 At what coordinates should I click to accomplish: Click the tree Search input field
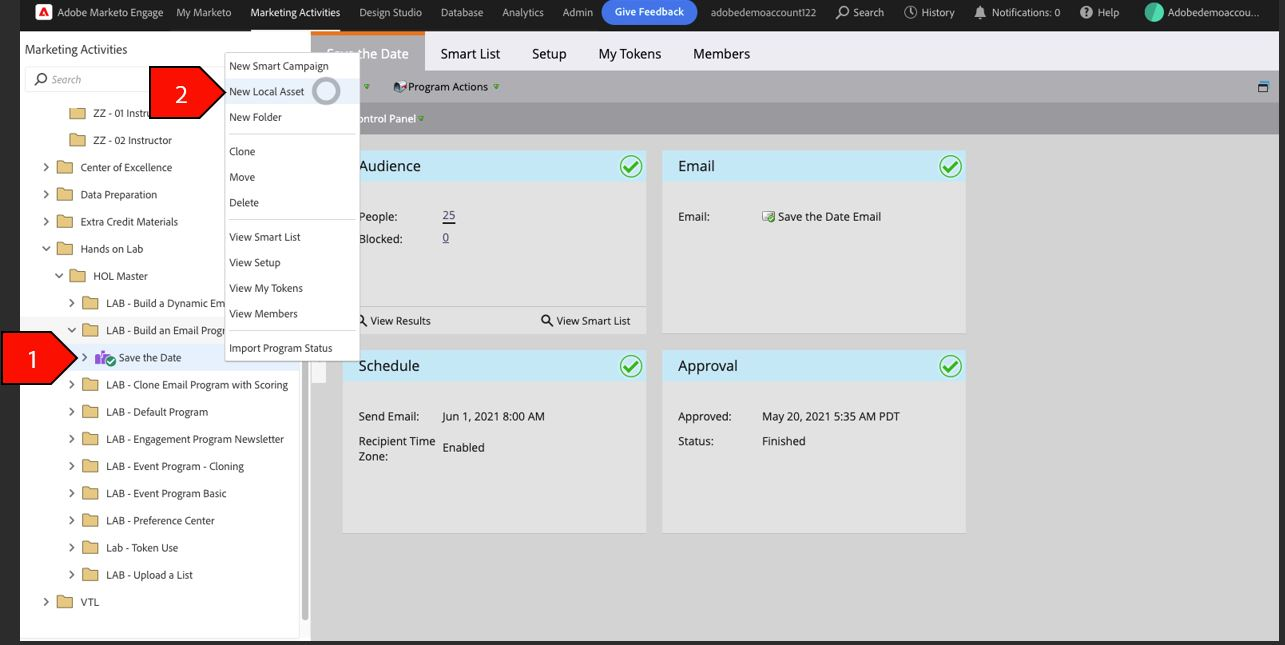pos(127,79)
